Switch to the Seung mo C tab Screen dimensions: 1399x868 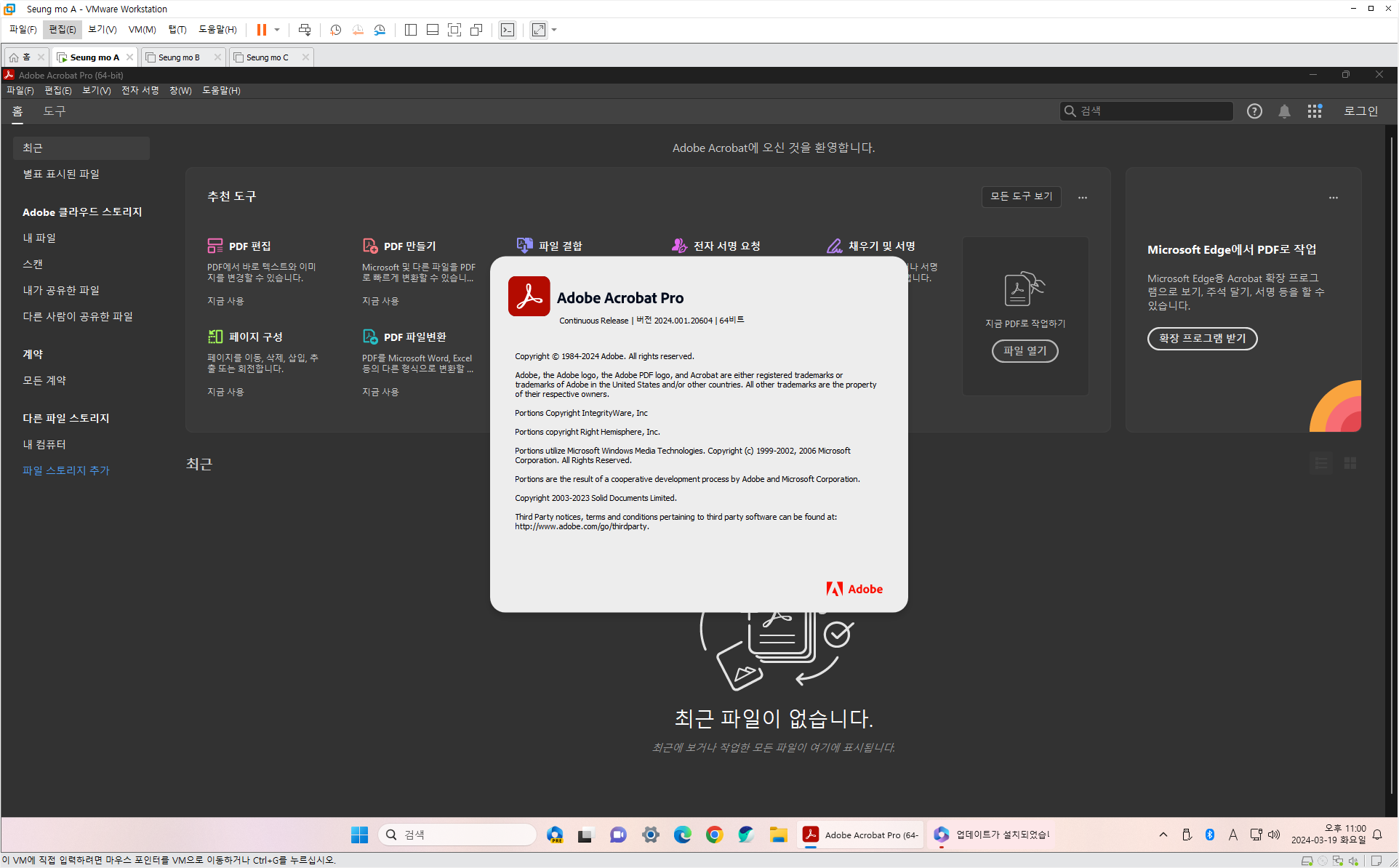tap(267, 57)
